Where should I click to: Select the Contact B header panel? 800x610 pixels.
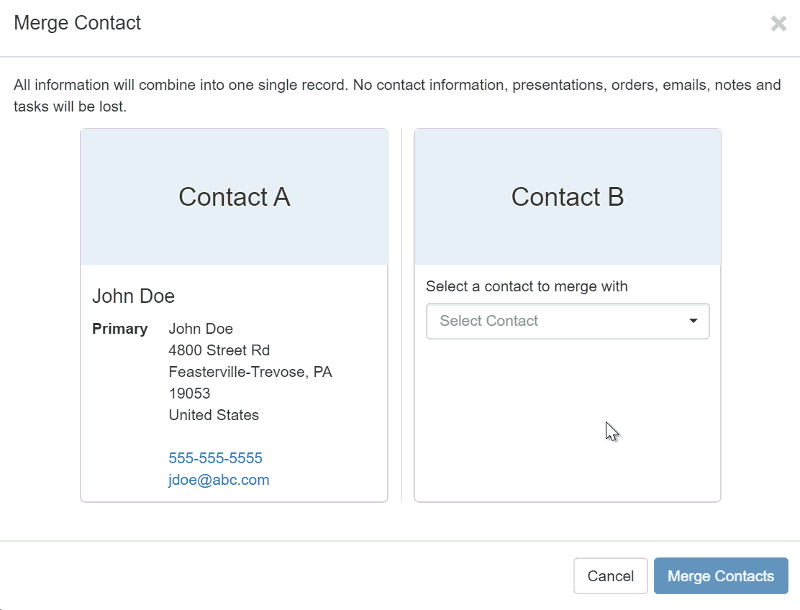[567, 197]
